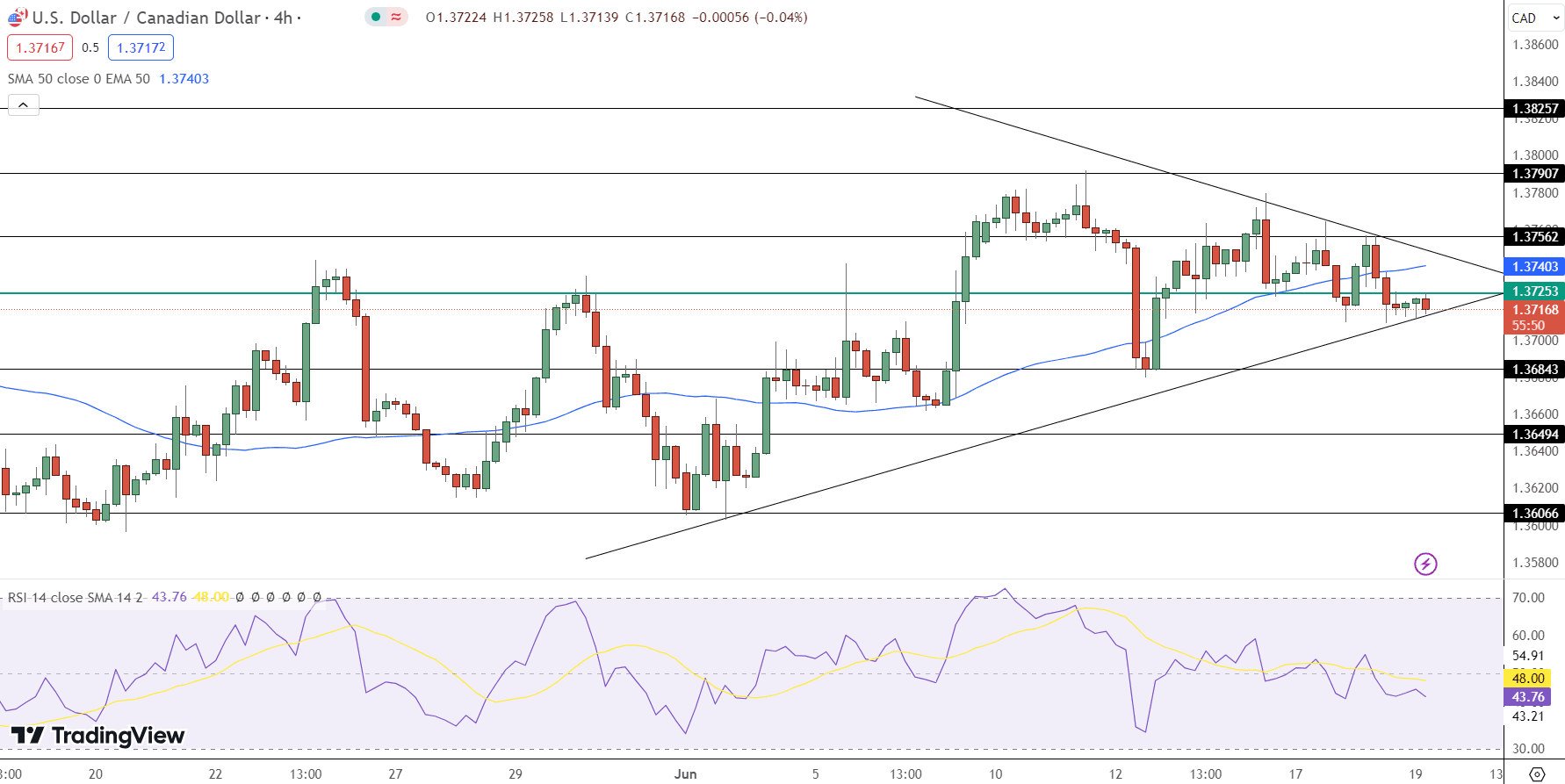Click the OHLC close value C1.37168
The width and height of the screenshot is (1565, 784).
coord(655,18)
